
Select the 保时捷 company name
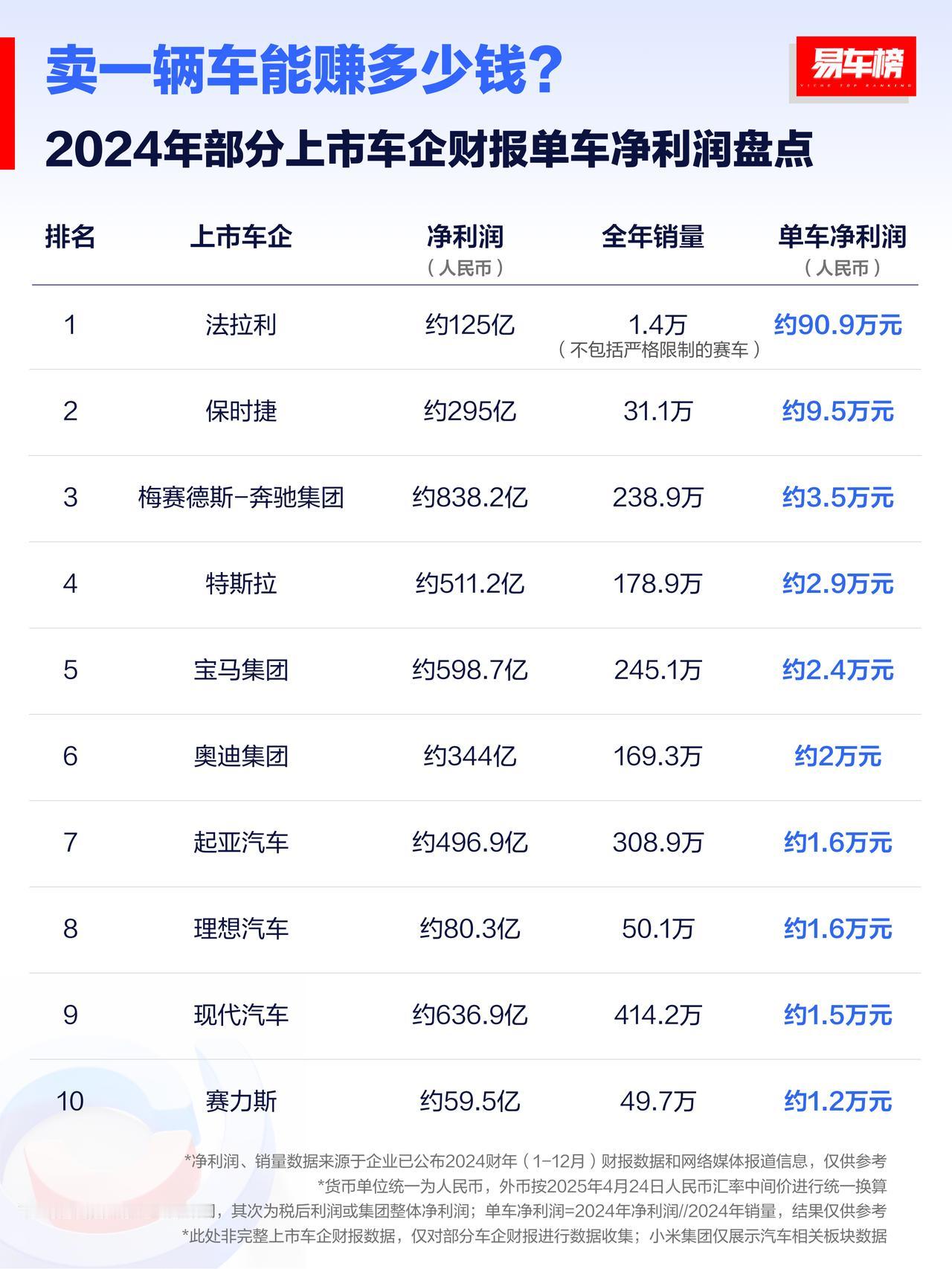(x=241, y=411)
